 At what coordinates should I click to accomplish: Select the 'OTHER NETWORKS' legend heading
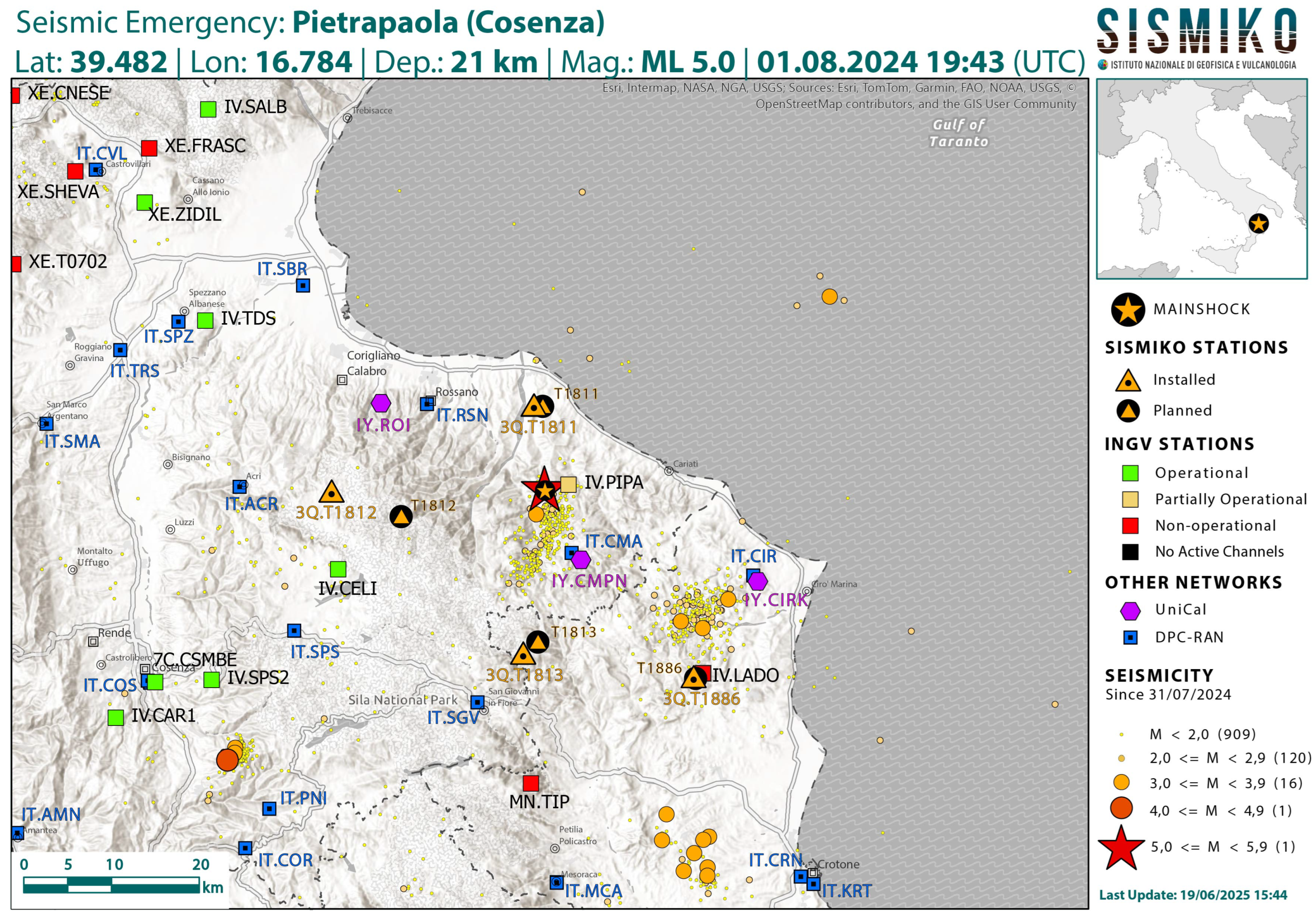(1193, 582)
